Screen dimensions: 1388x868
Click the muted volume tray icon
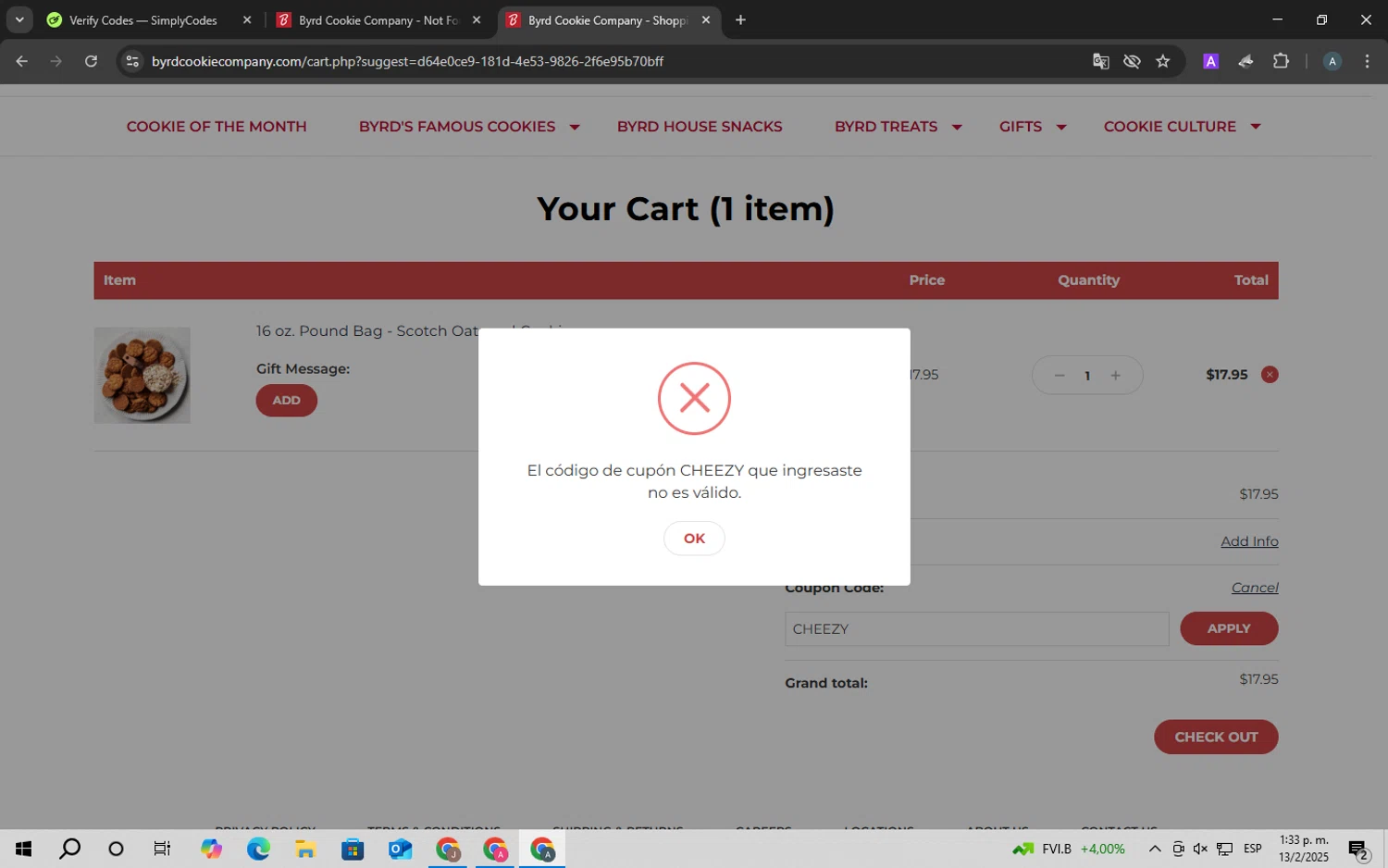1200,849
